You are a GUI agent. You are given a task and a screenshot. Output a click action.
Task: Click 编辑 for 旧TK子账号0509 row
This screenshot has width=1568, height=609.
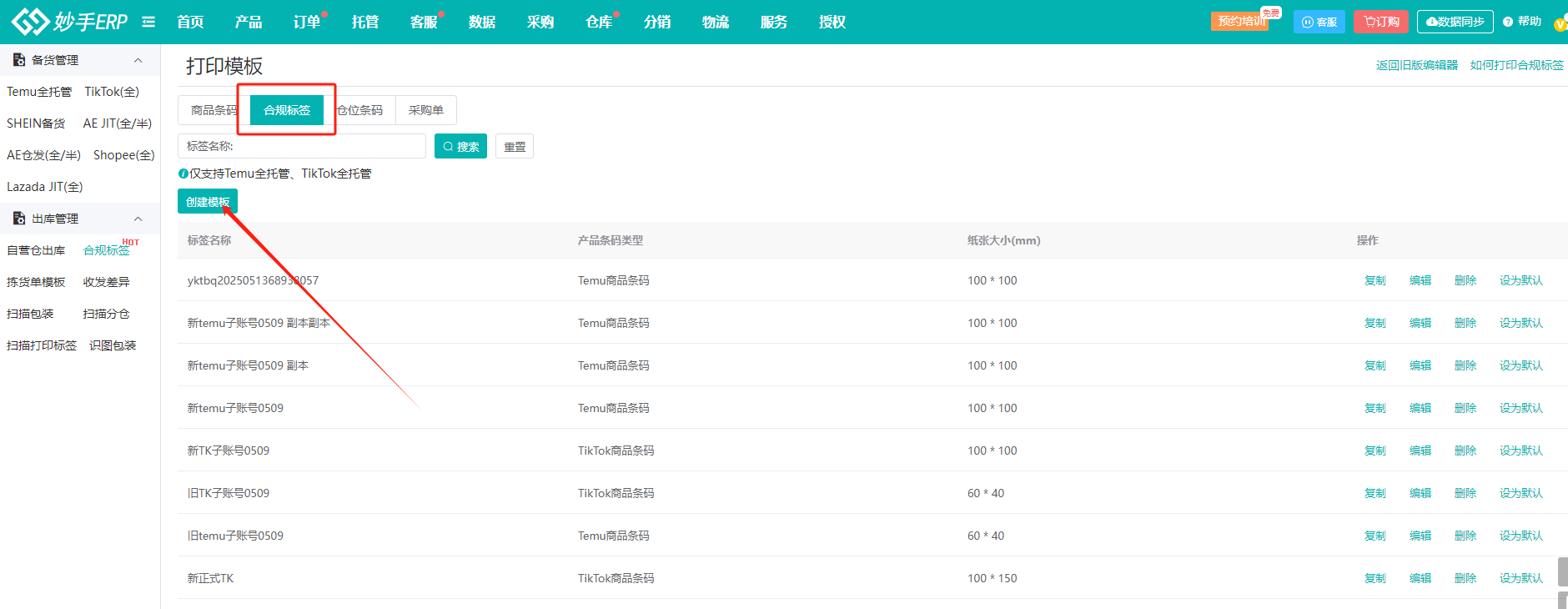pyautogui.click(x=1420, y=493)
